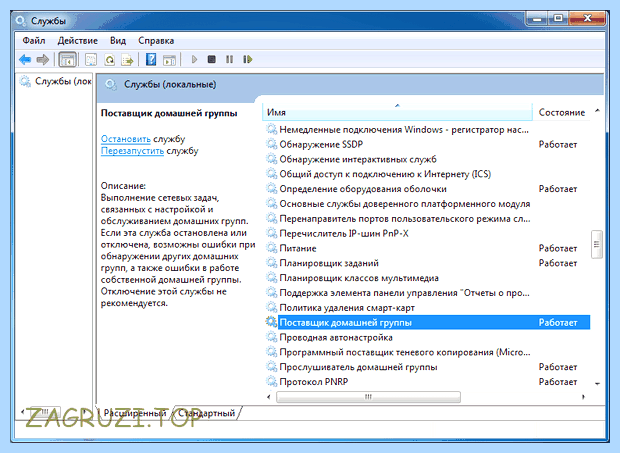This screenshot has height=453, width=620.
Task: Click gear icon beside Обнаружение интерактивных служб
Action: 271,159
